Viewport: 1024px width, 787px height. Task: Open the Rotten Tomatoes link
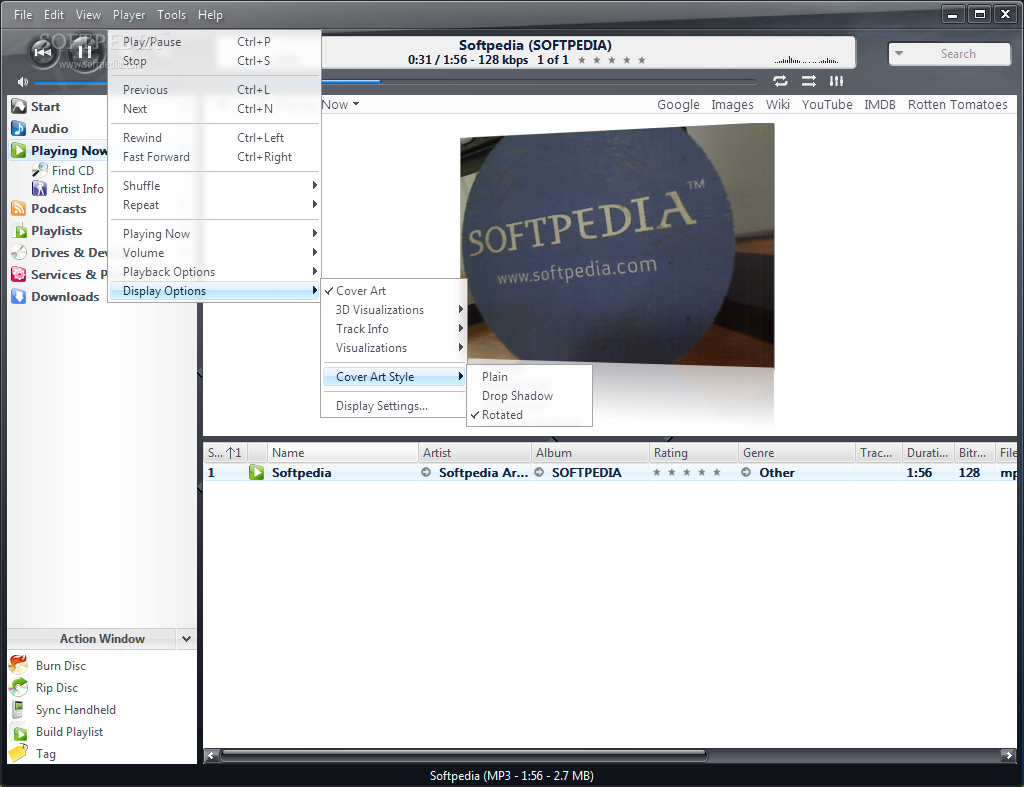tap(957, 104)
